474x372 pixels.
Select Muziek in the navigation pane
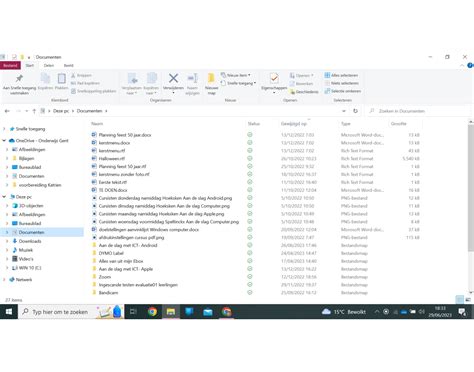(x=26, y=250)
